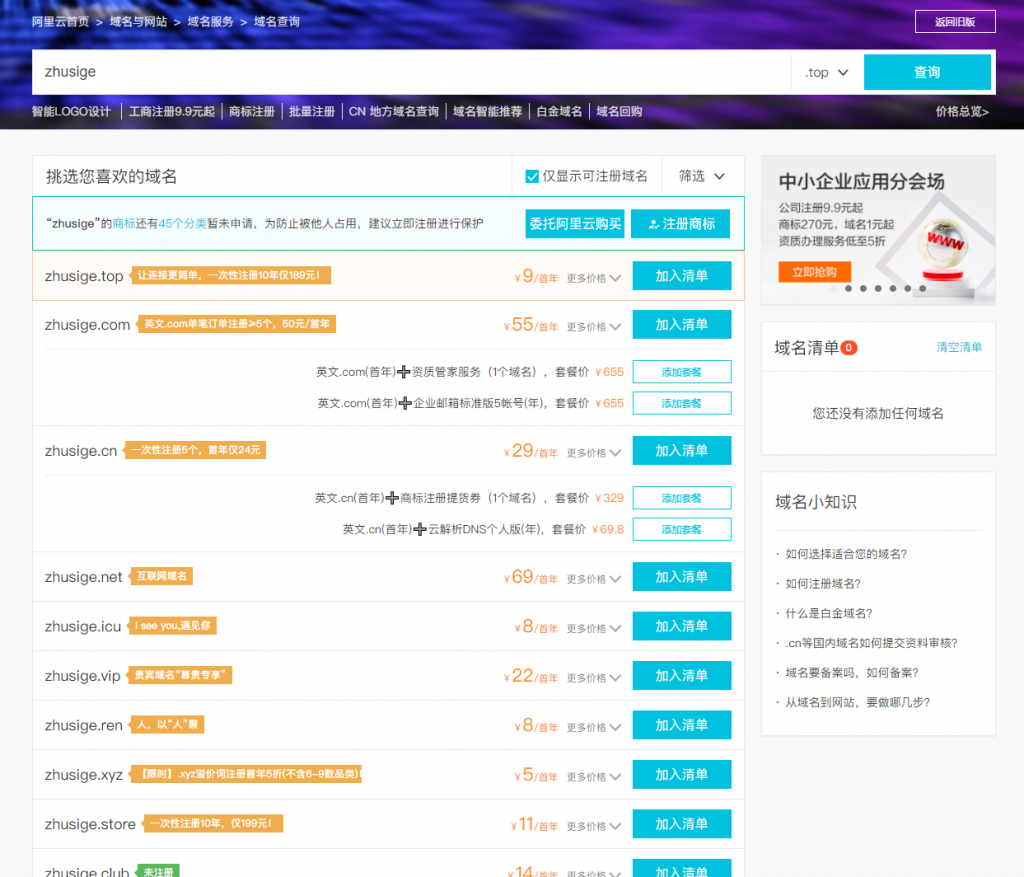
Task: Click 委托阿里云购买 button
Action: 575,224
